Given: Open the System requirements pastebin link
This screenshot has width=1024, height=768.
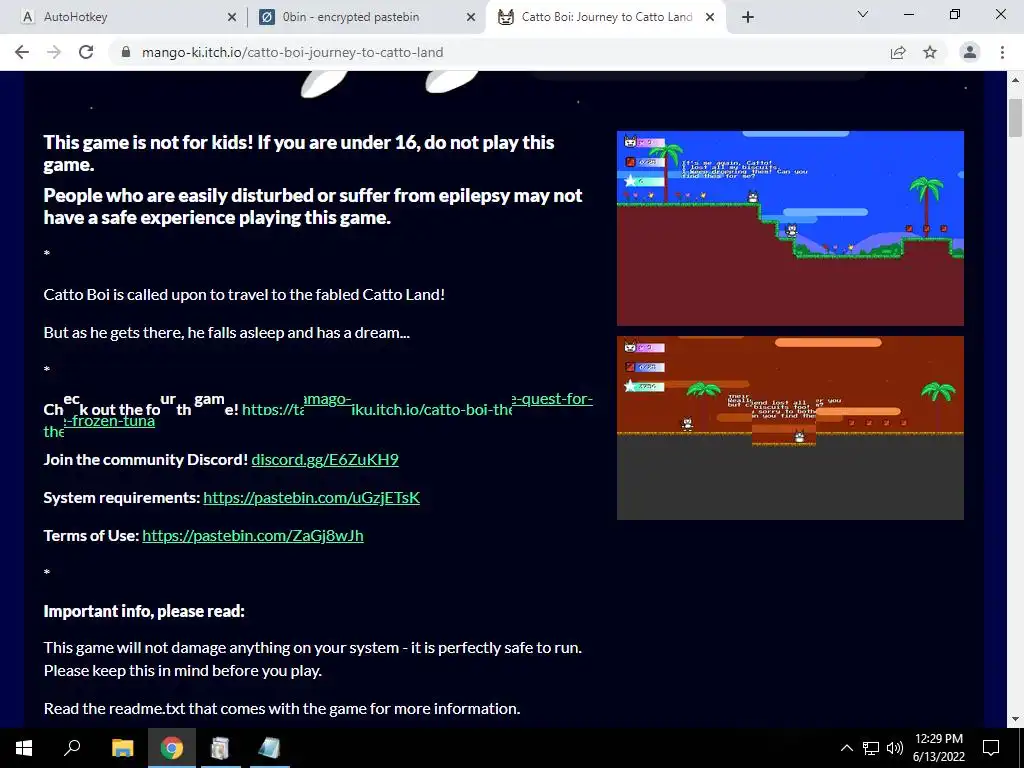Looking at the screenshot, I should pyautogui.click(x=312, y=498).
